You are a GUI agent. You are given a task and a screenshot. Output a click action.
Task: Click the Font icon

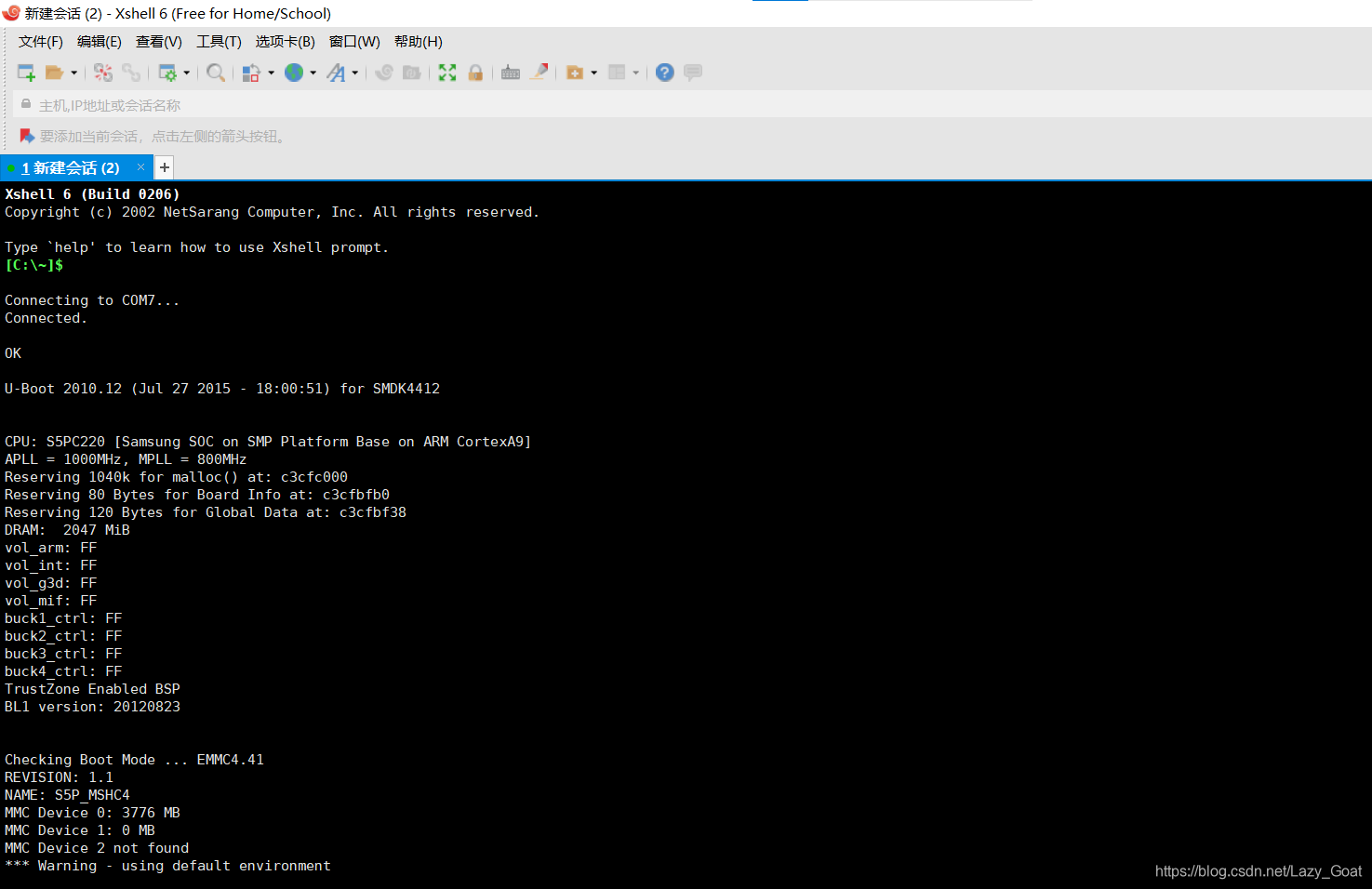click(x=336, y=73)
